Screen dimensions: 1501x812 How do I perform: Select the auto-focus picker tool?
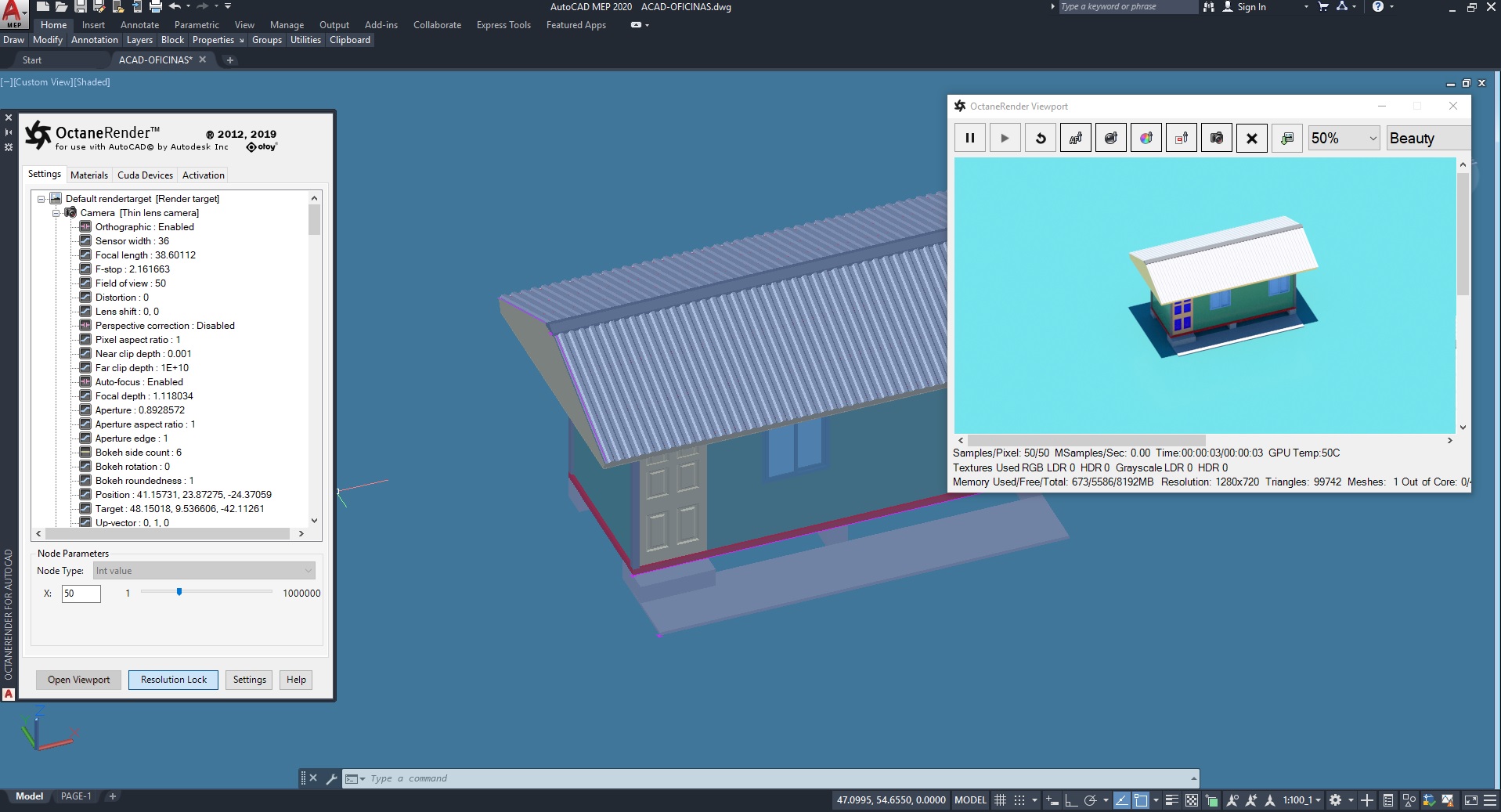1076,139
